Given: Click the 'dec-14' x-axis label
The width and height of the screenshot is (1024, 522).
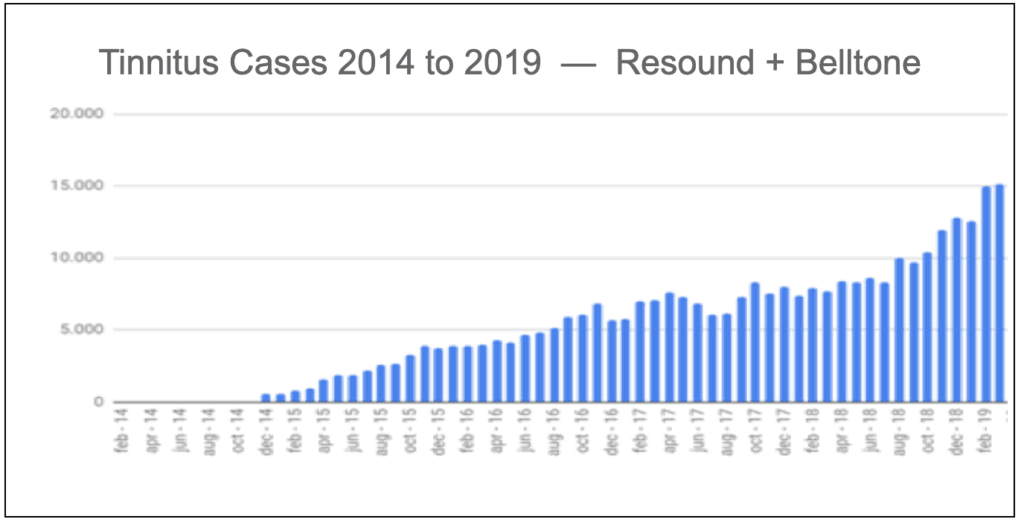Looking at the screenshot, I should pos(266,431).
